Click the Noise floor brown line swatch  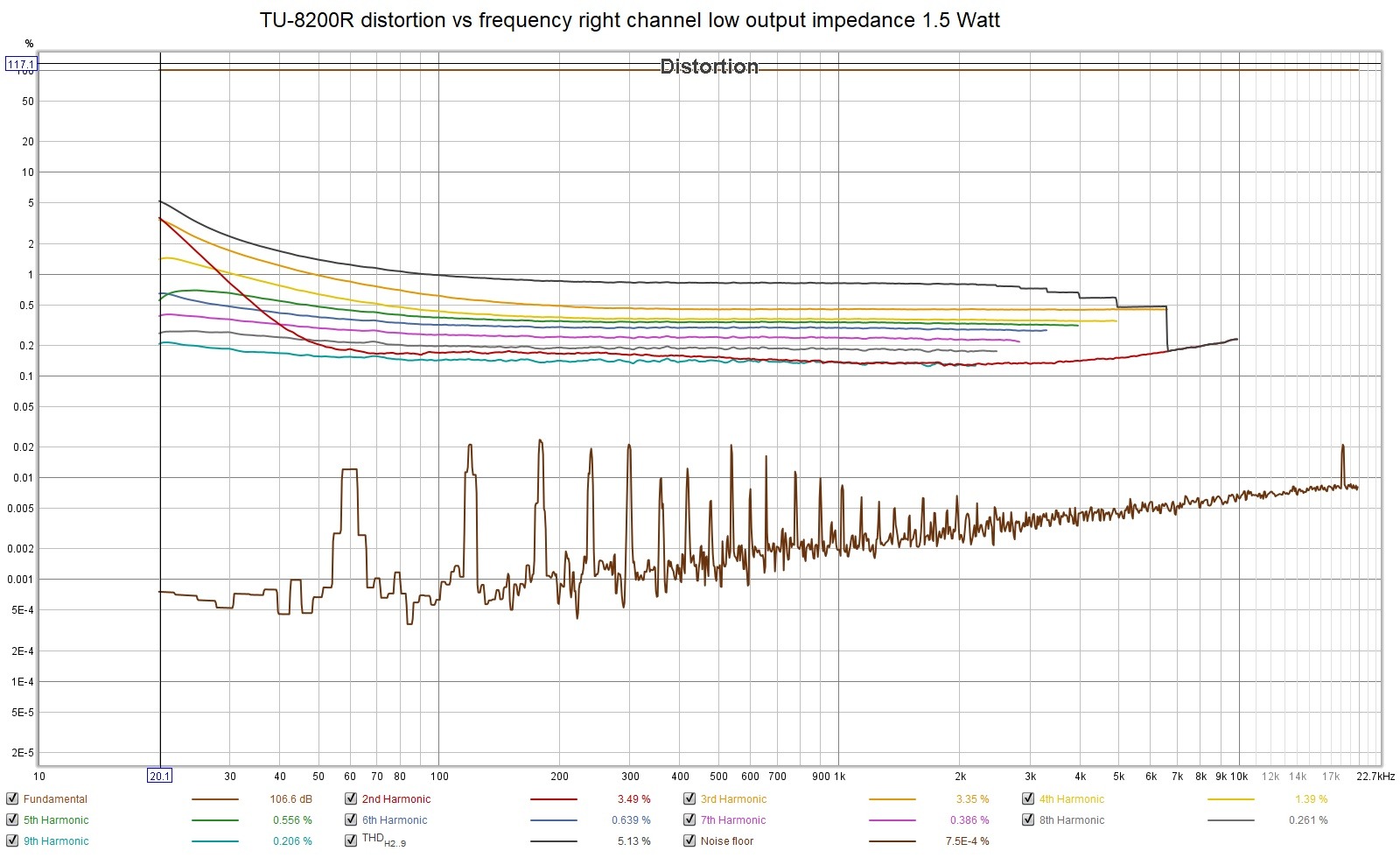[892, 841]
